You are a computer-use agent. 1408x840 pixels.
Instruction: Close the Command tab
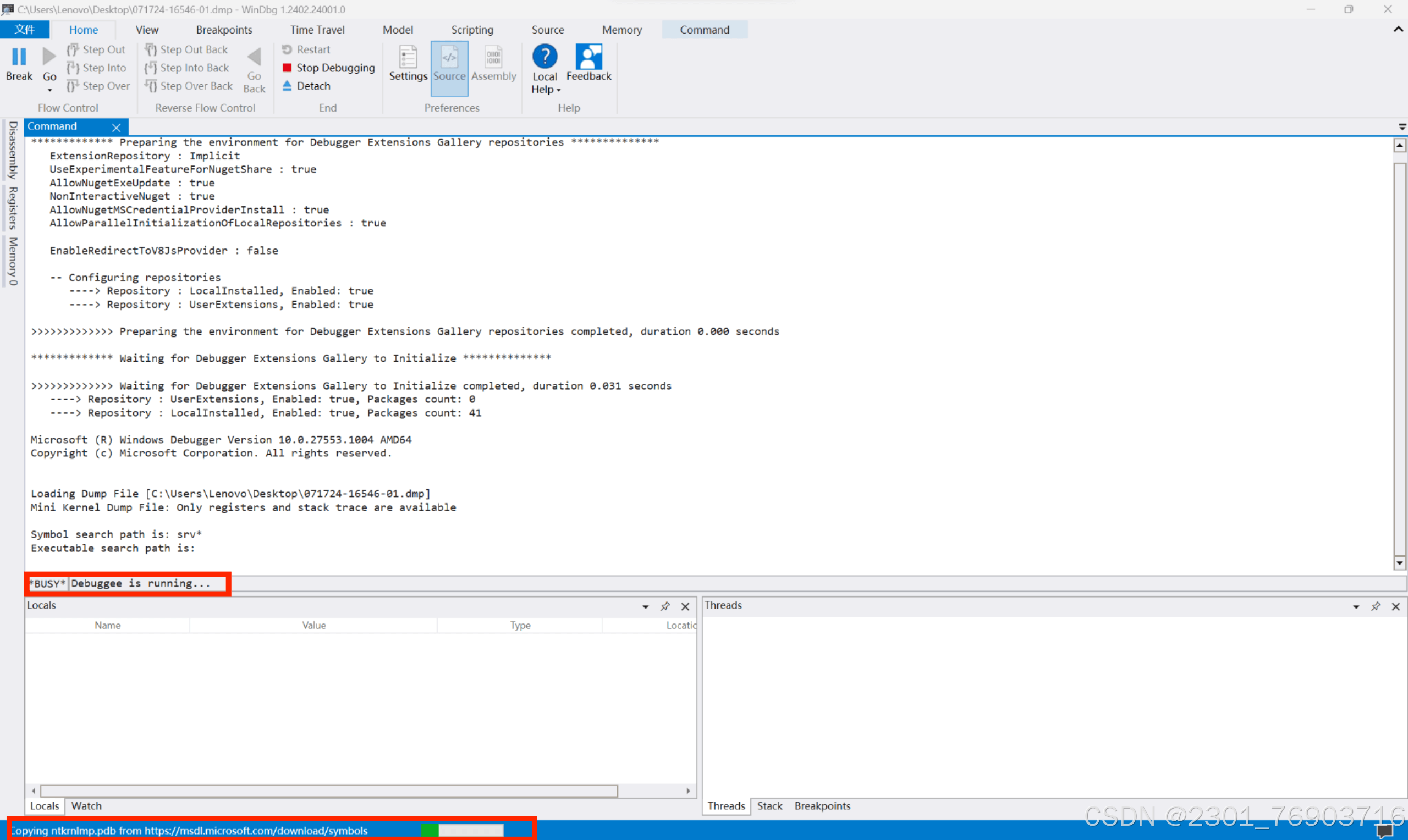coord(116,128)
